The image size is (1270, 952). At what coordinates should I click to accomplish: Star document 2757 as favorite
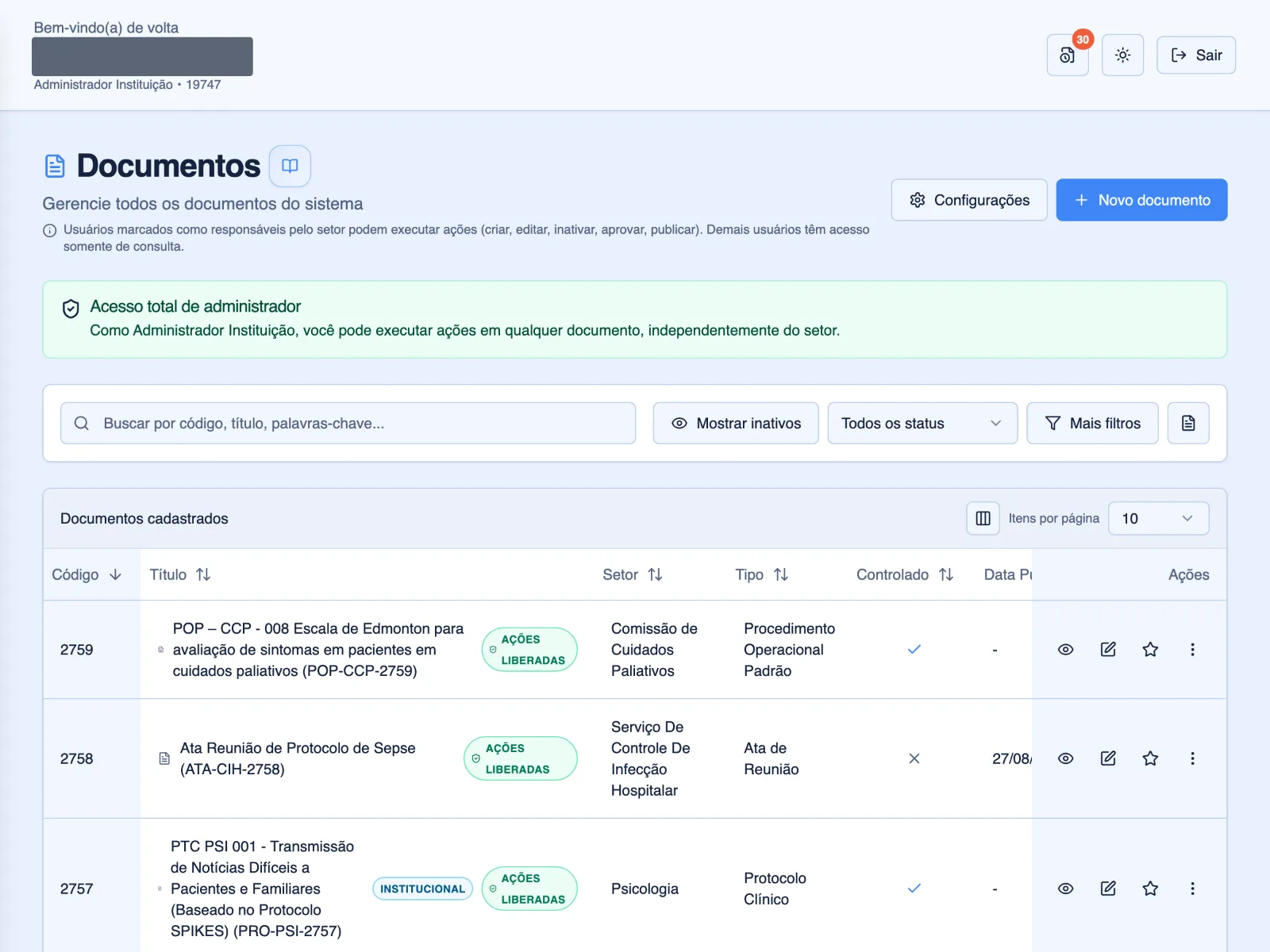1150,889
